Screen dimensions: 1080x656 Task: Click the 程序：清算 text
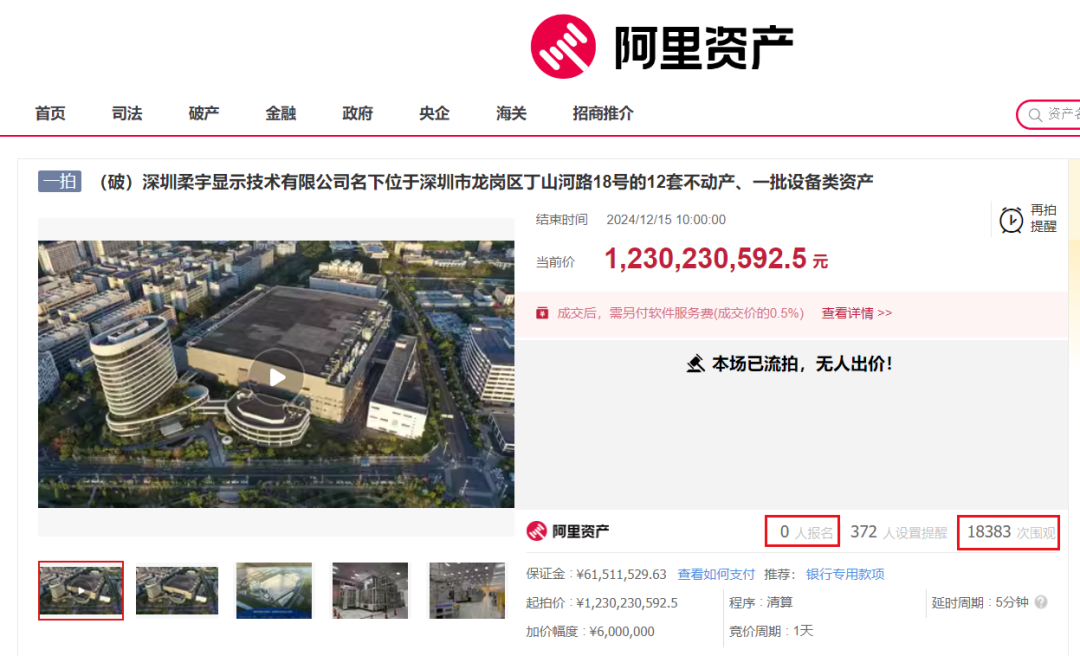(x=761, y=602)
